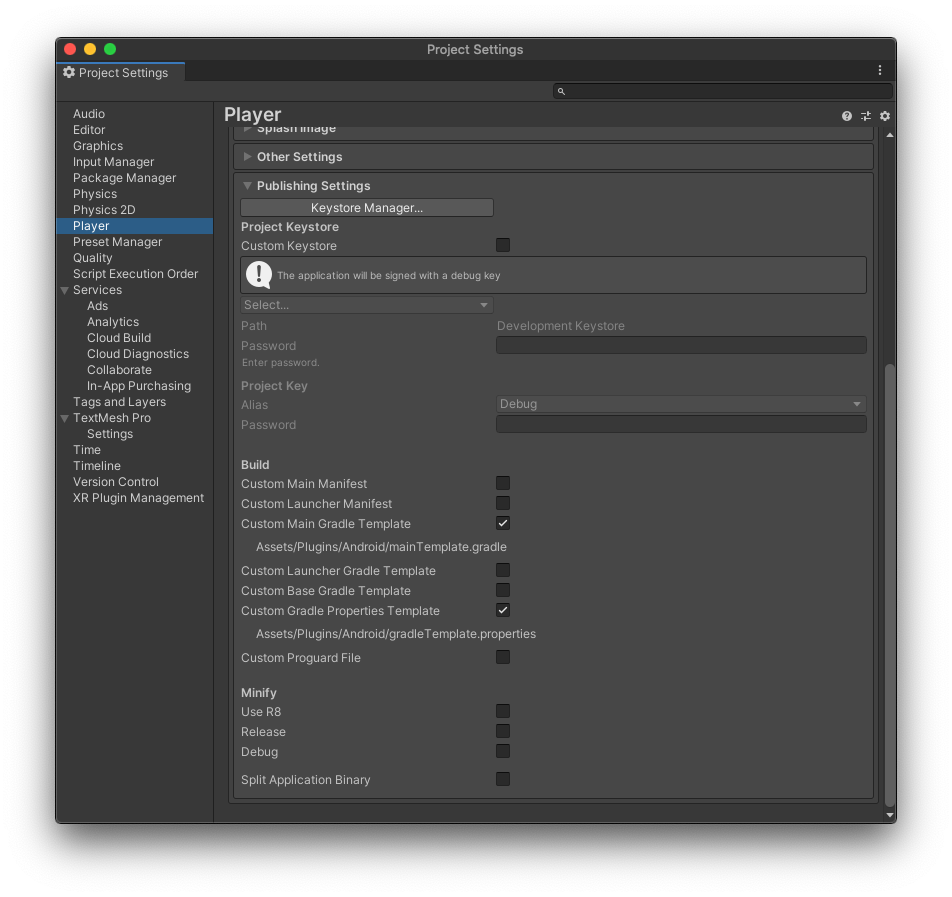952x897 pixels.
Task: Open the Alias Debug dropdown
Action: [x=681, y=404]
